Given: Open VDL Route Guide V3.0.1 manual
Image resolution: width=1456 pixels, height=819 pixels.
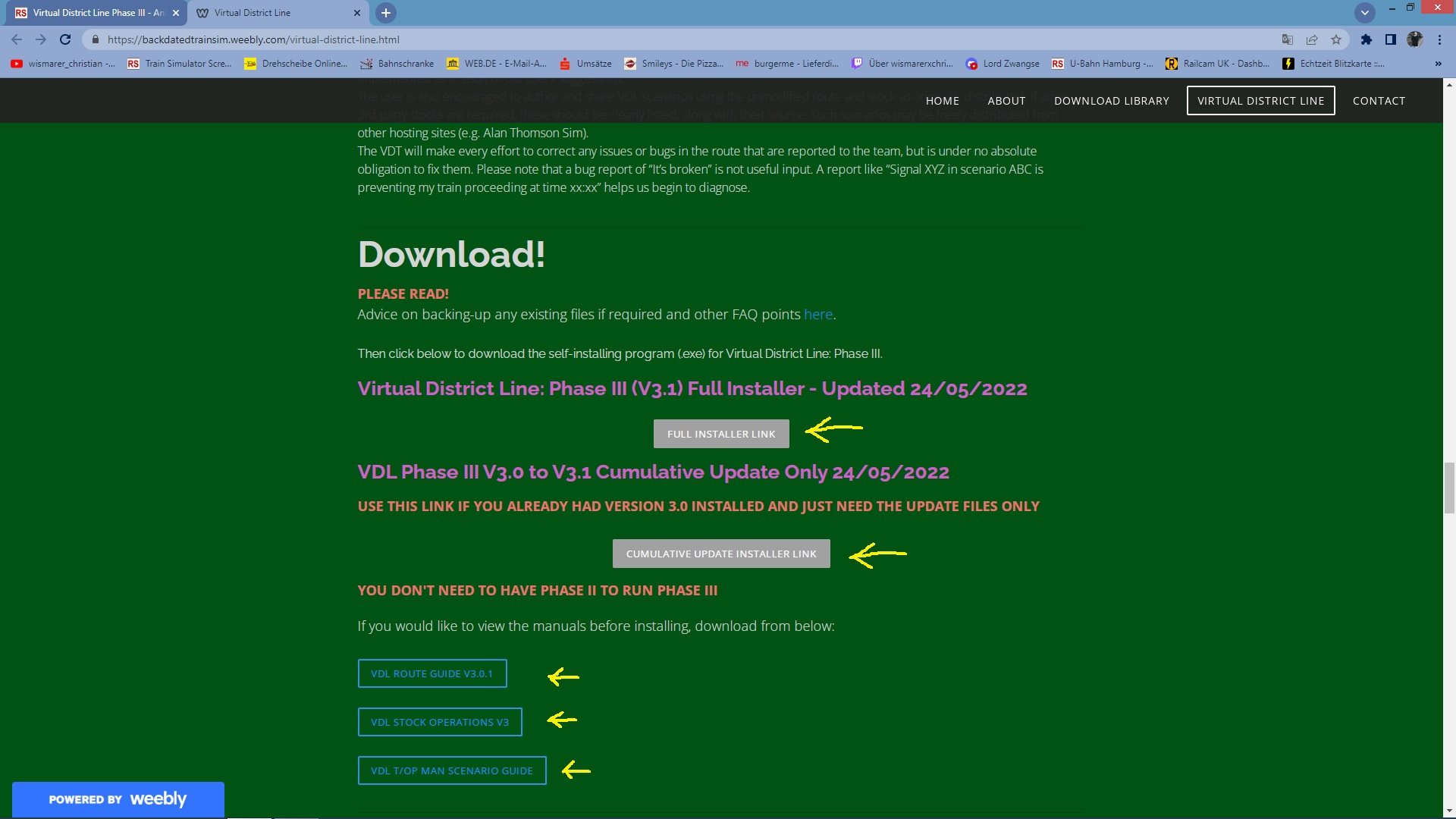Looking at the screenshot, I should tap(431, 673).
